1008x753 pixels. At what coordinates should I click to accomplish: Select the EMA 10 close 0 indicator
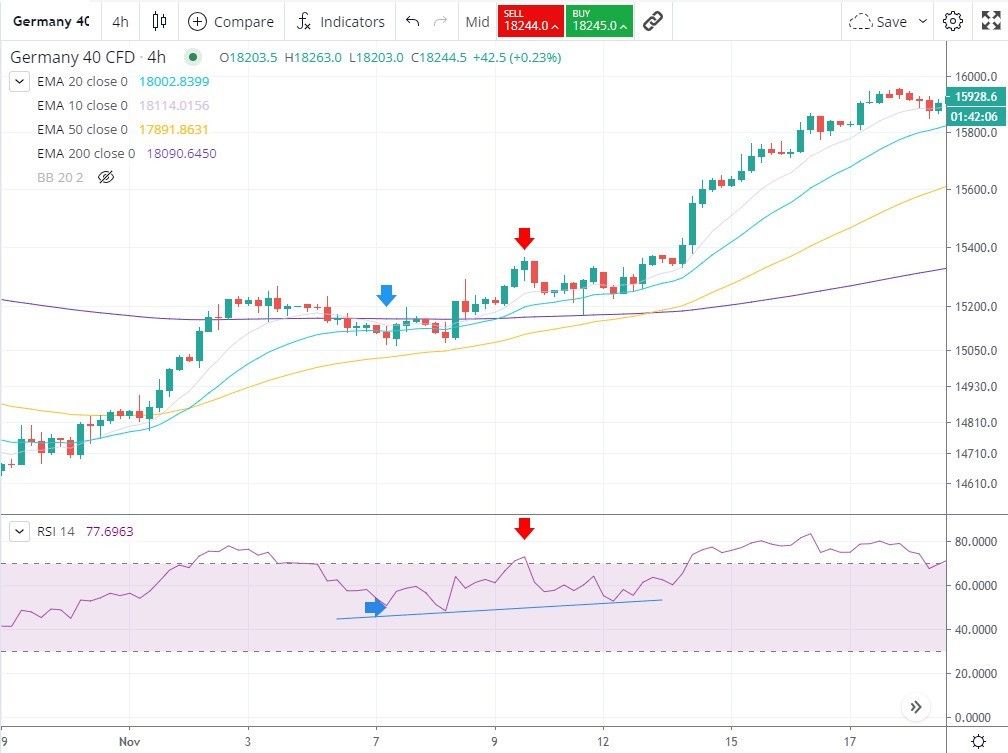[x=82, y=105]
